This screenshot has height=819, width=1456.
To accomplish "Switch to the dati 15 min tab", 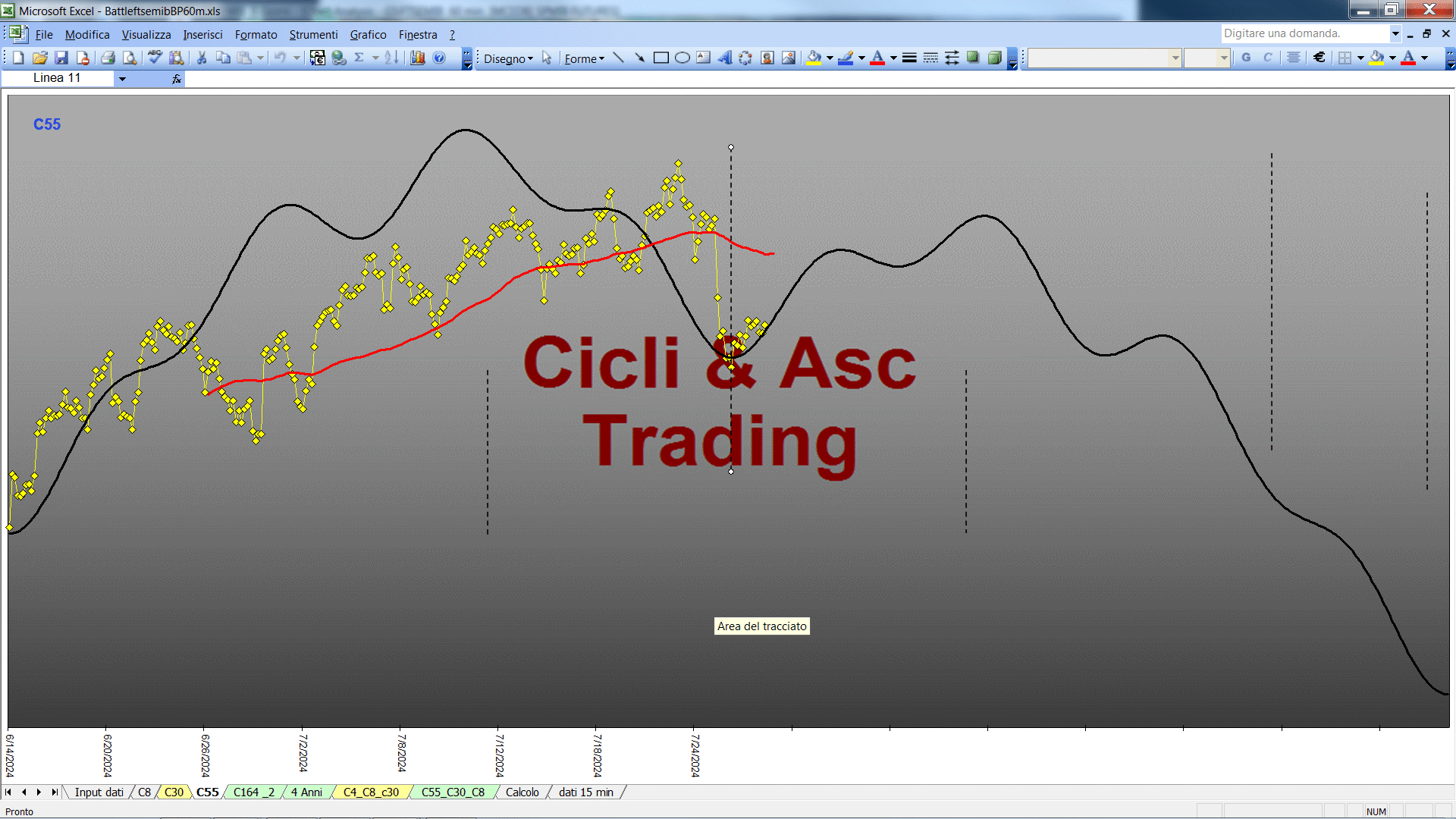I will pos(585,792).
